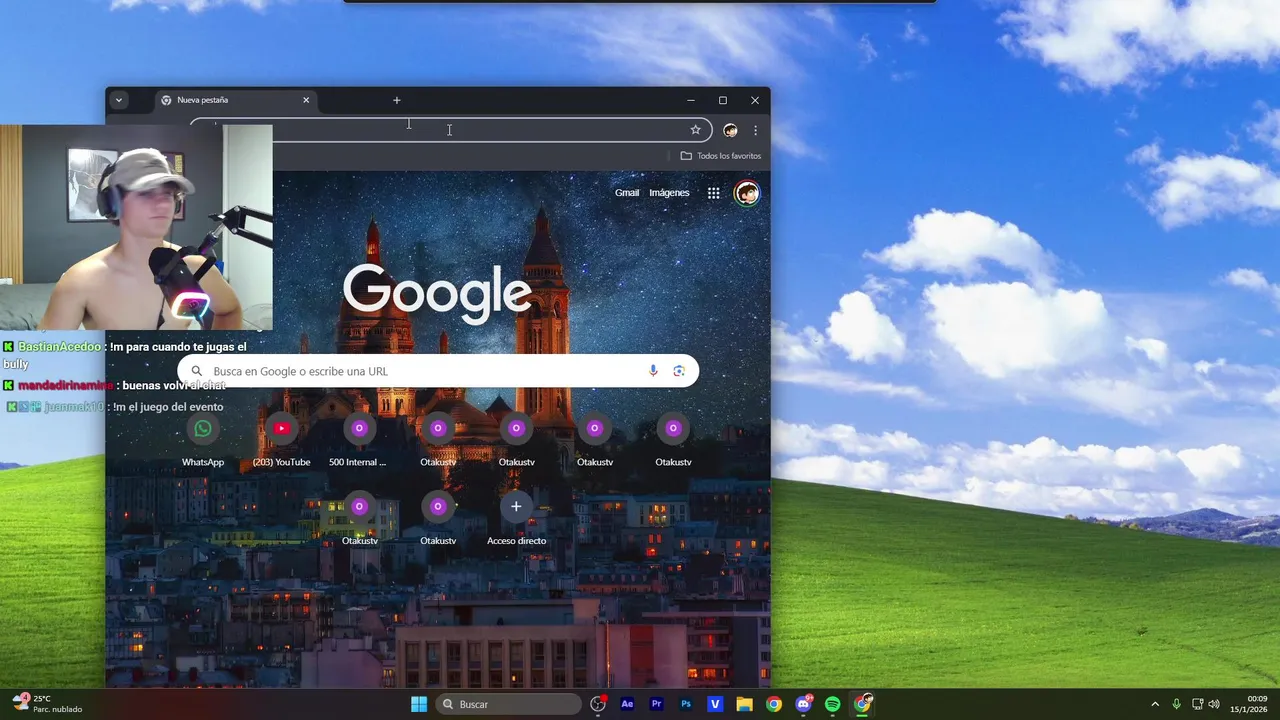Select the Nueva pestaña tab
This screenshot has width=1280, height=720.
pos(235,100)
